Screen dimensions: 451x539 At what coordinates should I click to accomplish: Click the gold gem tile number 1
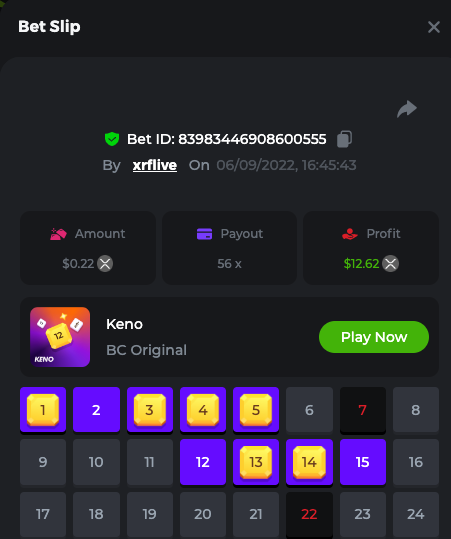pyautogui.click(x=43, y=410)
